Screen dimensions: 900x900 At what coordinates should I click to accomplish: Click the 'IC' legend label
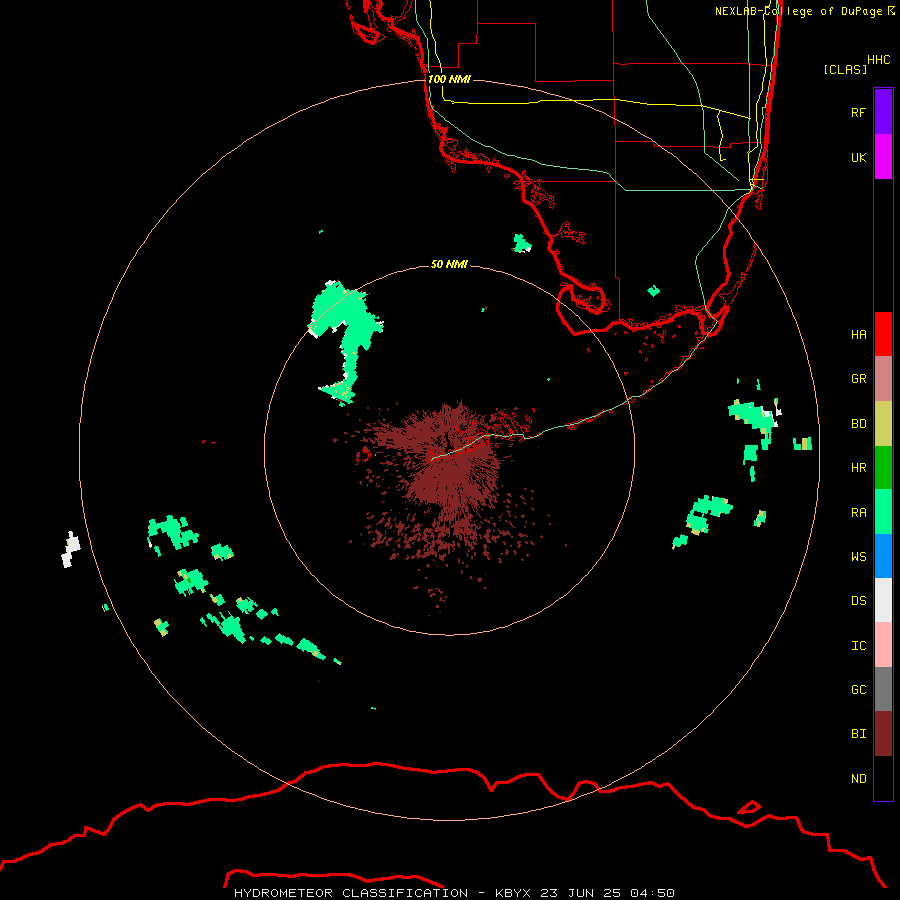point(859,645)
